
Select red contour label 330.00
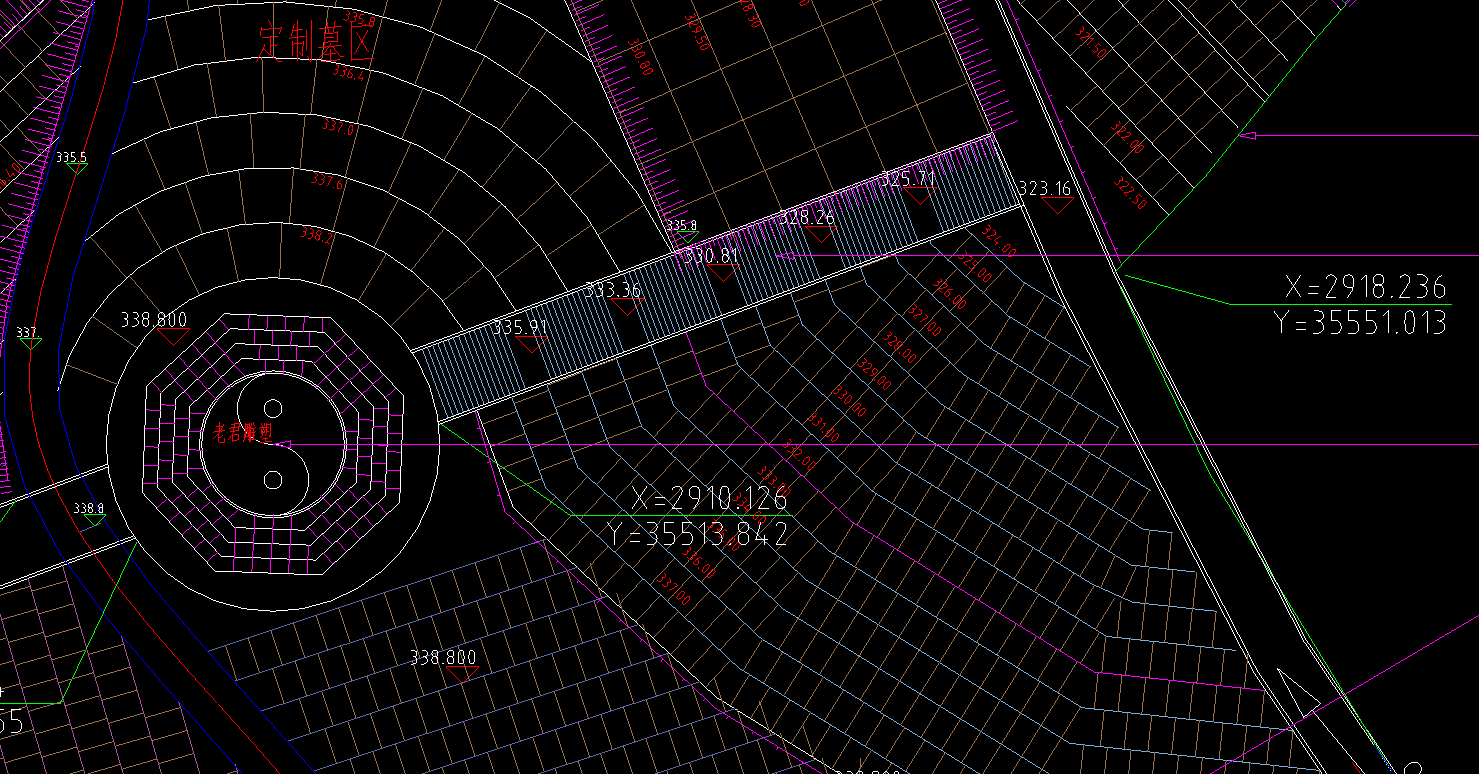pos(850,402)
